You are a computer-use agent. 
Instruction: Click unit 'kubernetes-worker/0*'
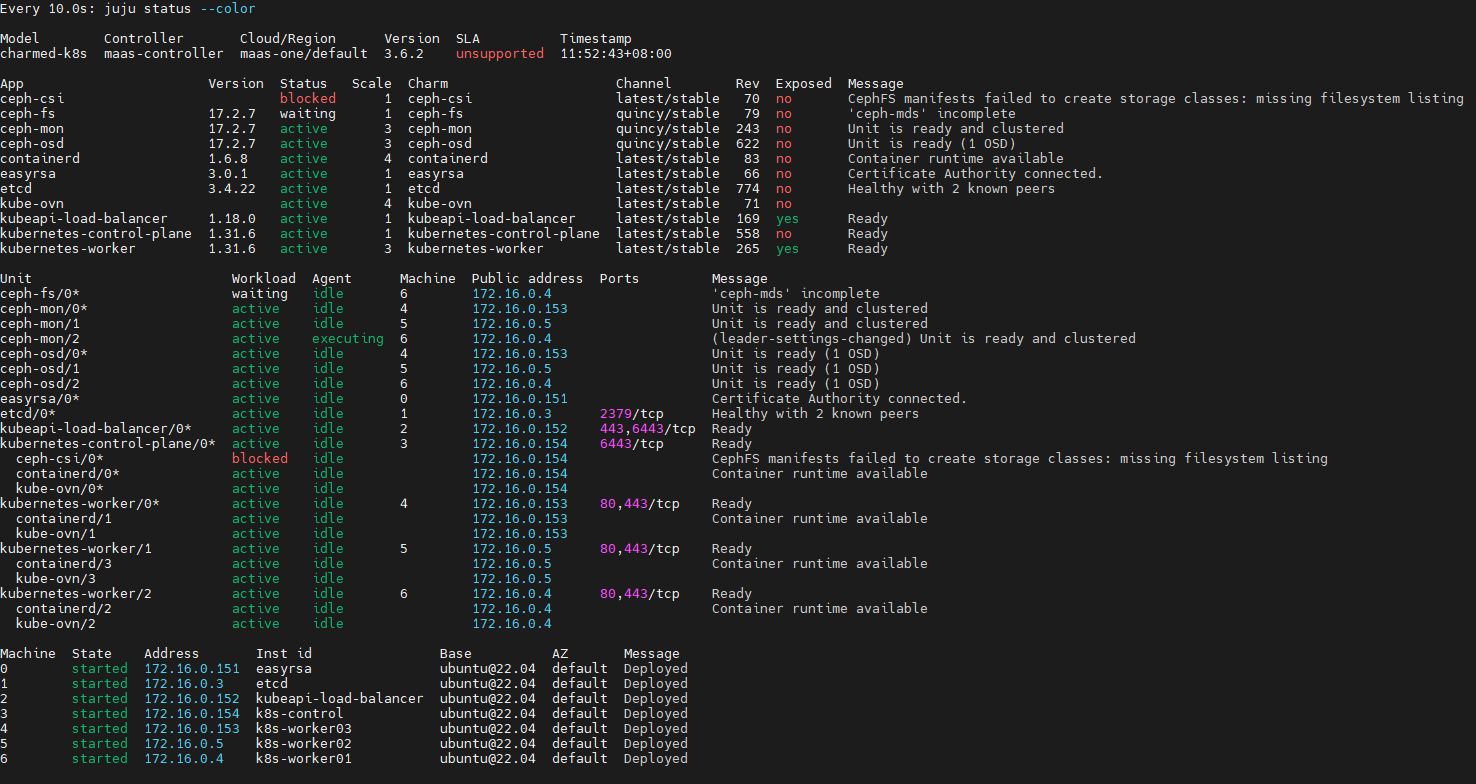tap(80, 504)
